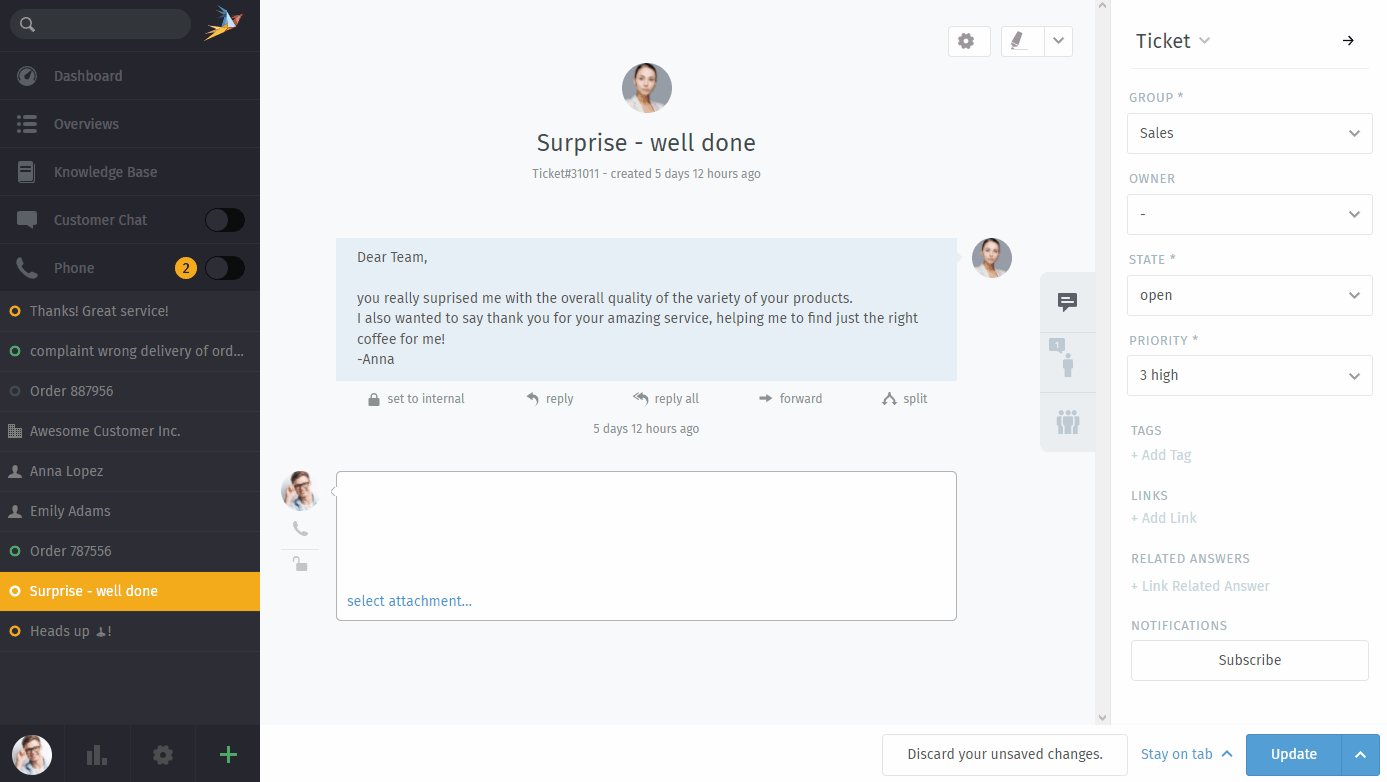Open the Priority dropdown showing 3 high
Screen dimensions: 1387x782
[x=1249, y=376]
